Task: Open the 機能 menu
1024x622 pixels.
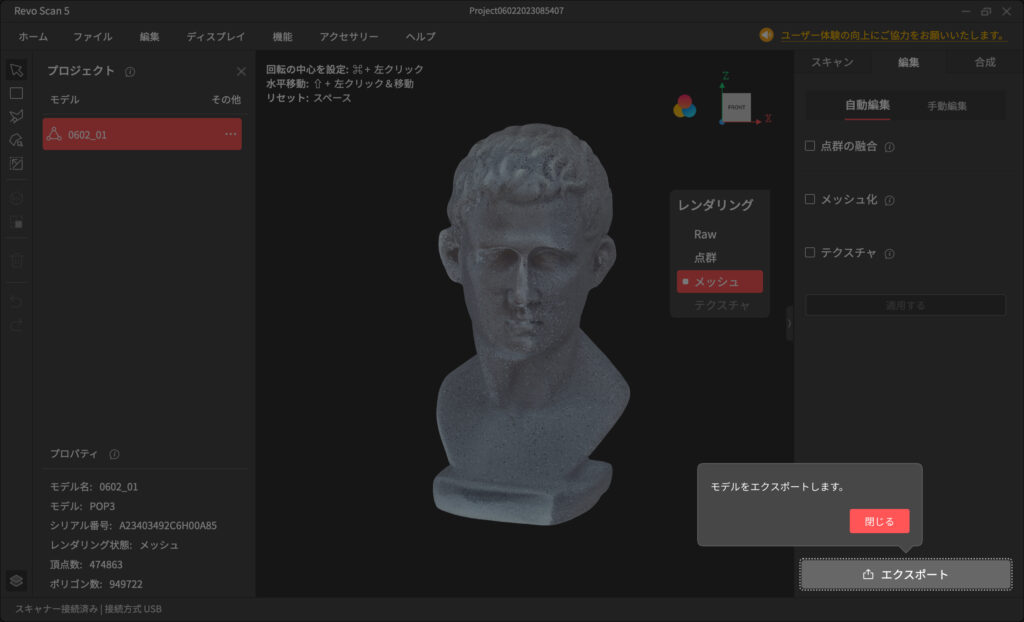Action: [x=283, y=37]
